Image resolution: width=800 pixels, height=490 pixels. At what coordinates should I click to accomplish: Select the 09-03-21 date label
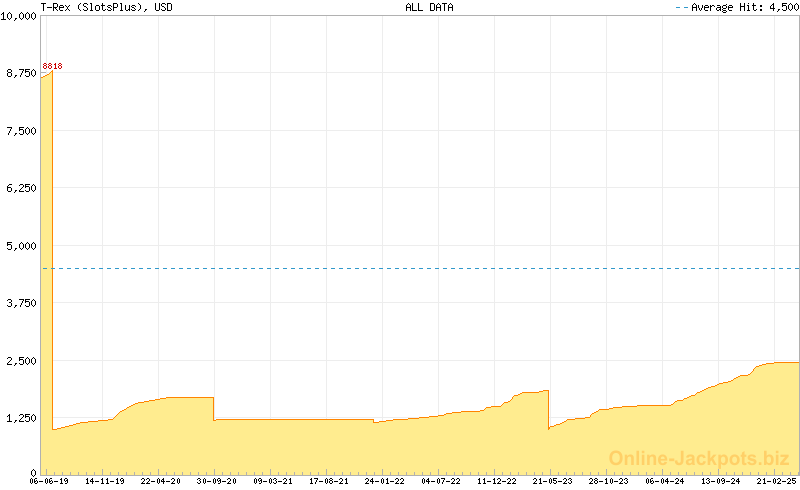[272, 481]
